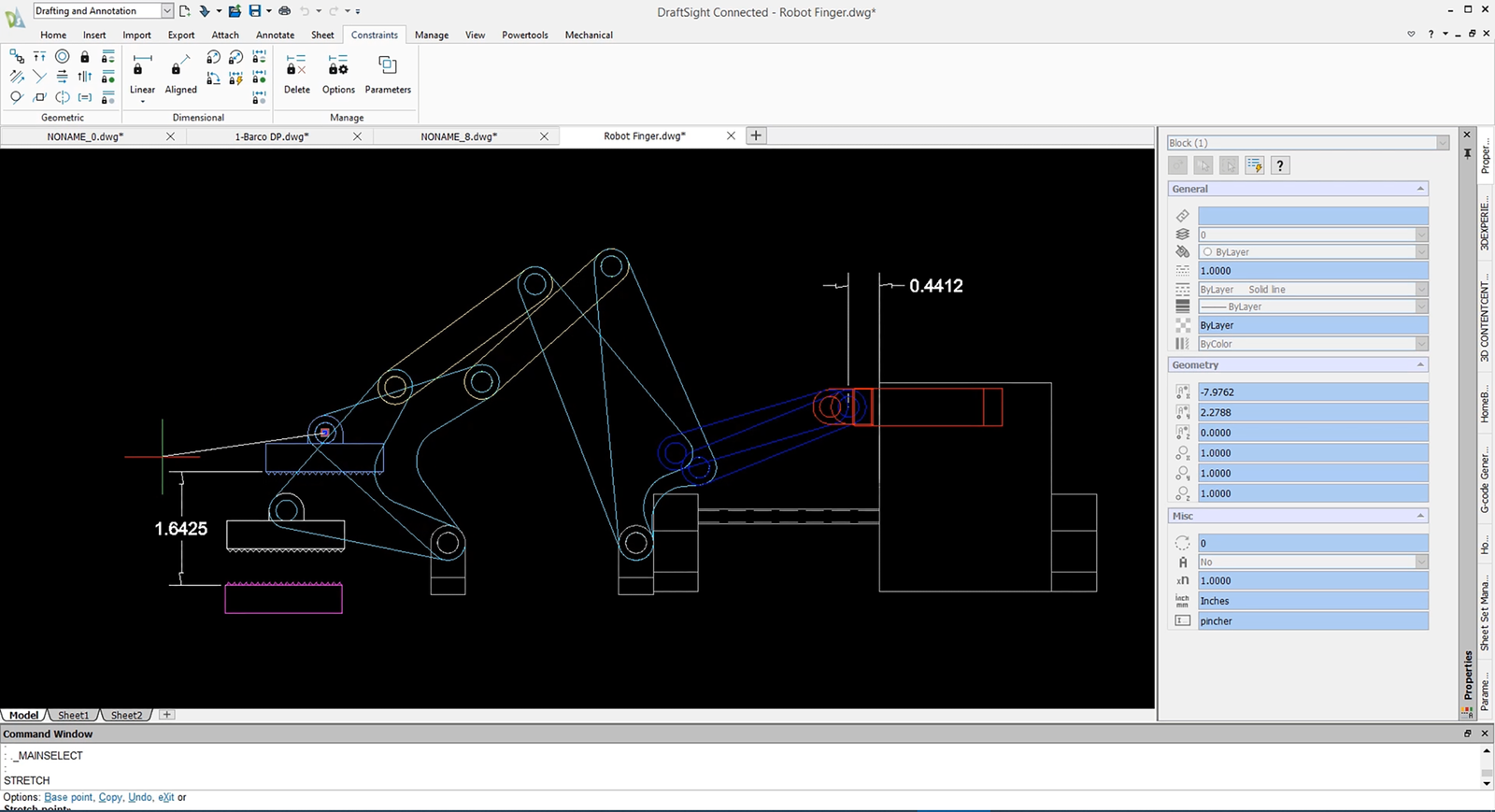Click the Base point command option
1495x812 pixels.
pos(68,797)
